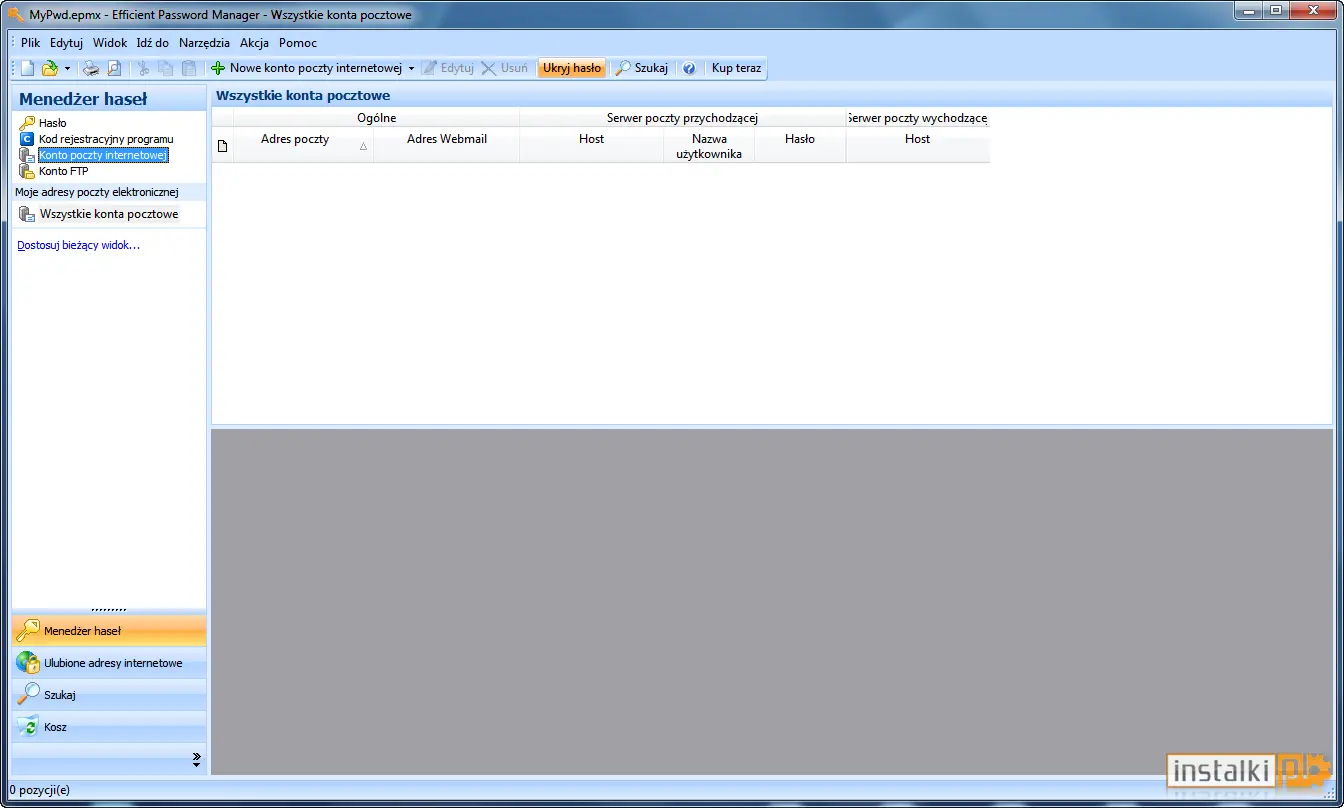
Task: Open the dropdown arrow beside Nowe konto poczty internetowej
Action: pos(411,68)
